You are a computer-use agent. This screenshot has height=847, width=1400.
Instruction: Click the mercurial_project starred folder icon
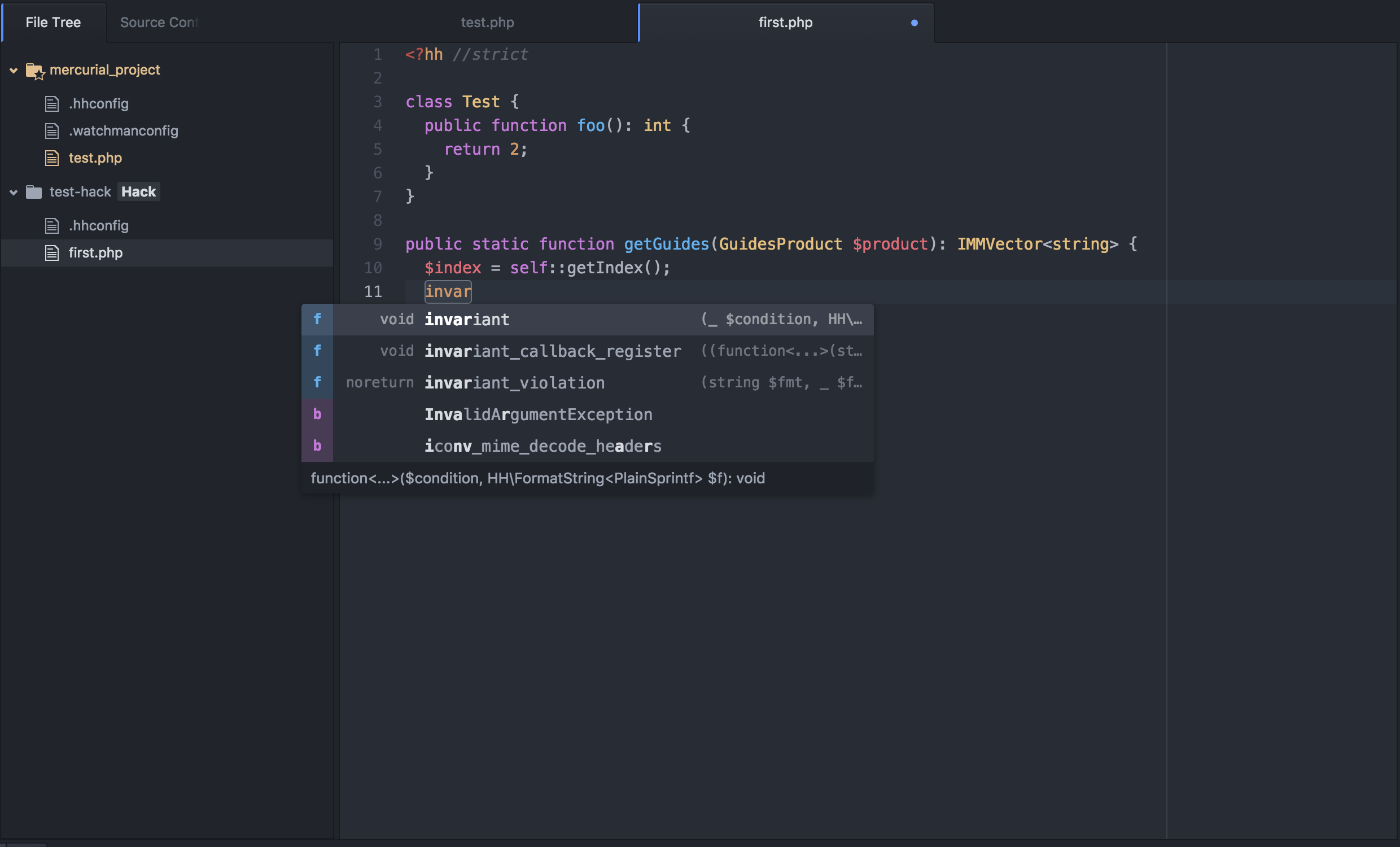pos(34,71)
